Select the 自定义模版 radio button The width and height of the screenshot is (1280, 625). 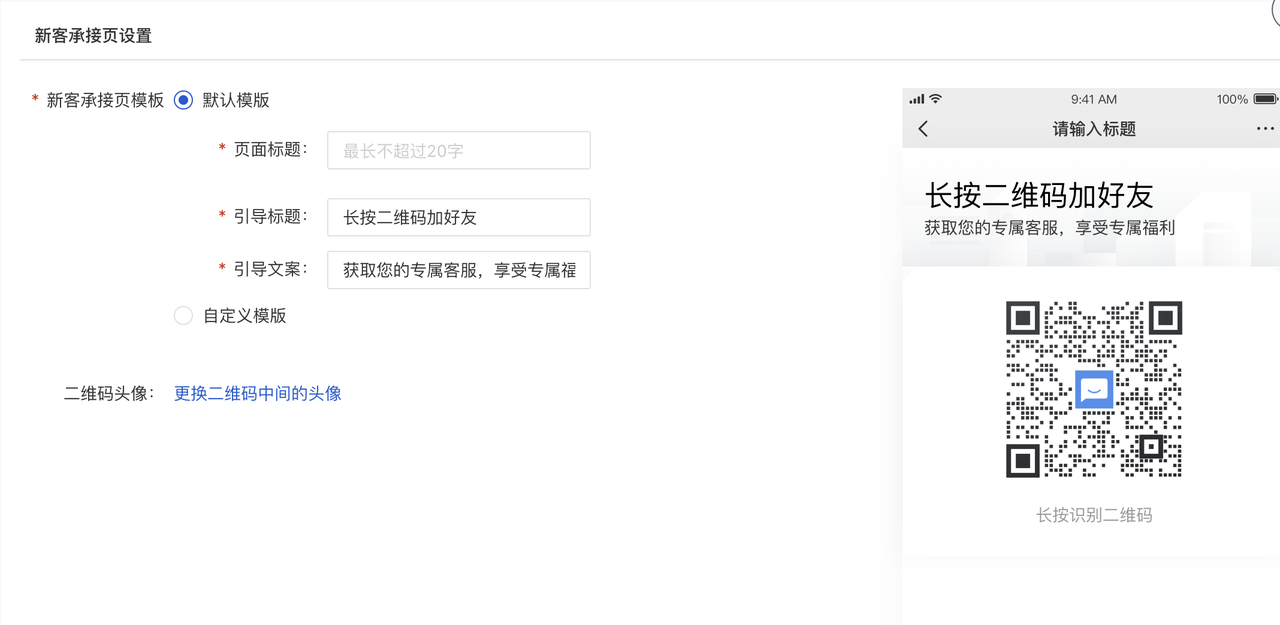183,316
